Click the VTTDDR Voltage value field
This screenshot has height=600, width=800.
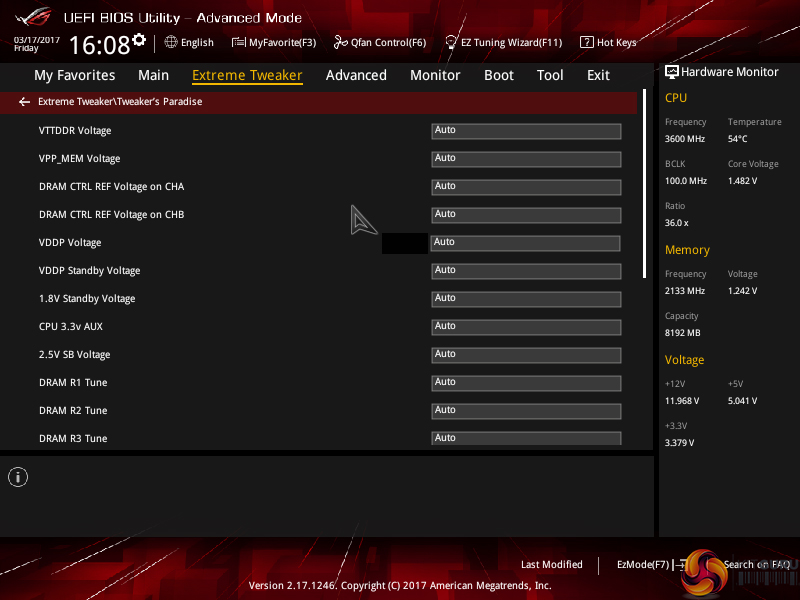[x=526, y=131]
